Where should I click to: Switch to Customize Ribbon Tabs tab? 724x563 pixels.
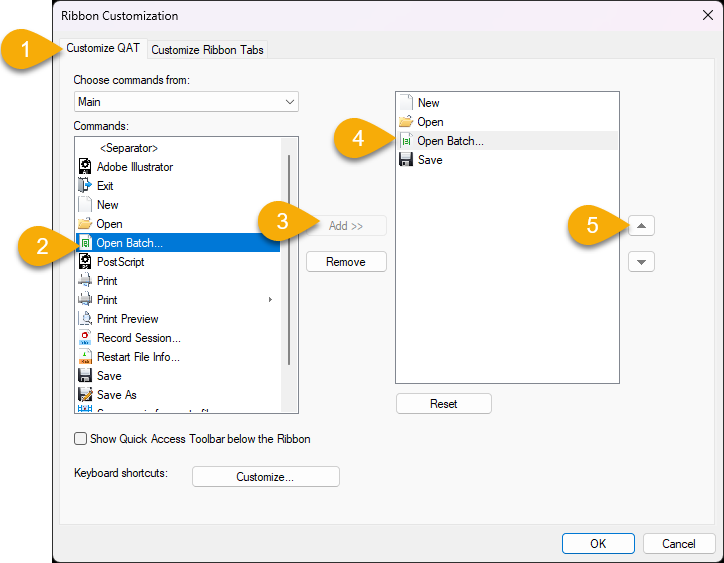point(207,50)
